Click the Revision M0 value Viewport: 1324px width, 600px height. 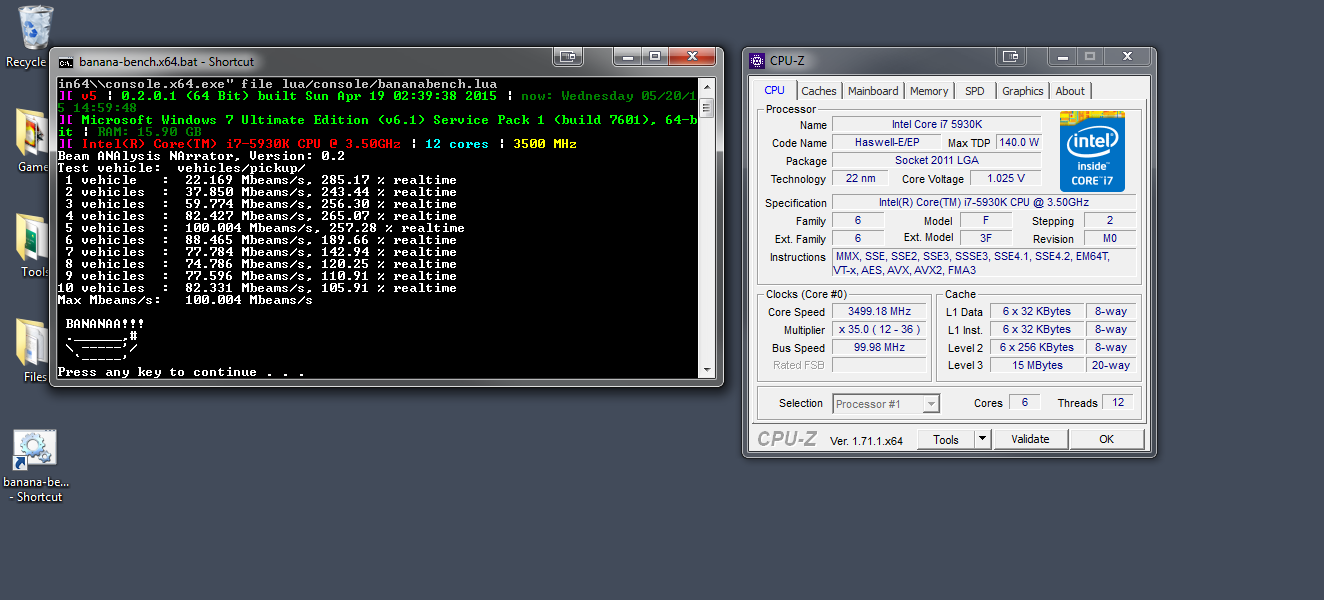[1110, 239]
